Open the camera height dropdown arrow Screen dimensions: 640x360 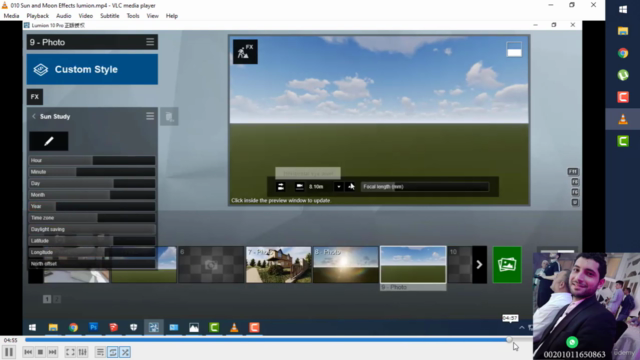338,187
